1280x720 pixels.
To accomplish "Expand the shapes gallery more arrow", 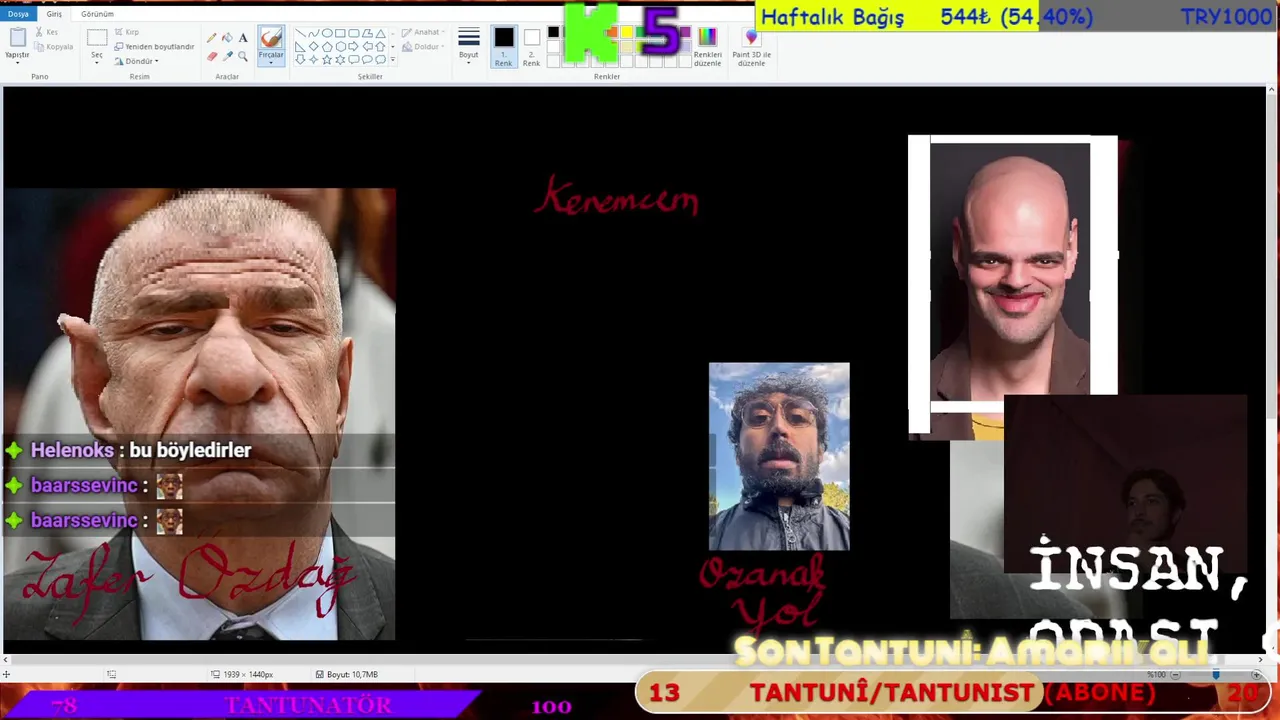I will [x=392, y=60].
